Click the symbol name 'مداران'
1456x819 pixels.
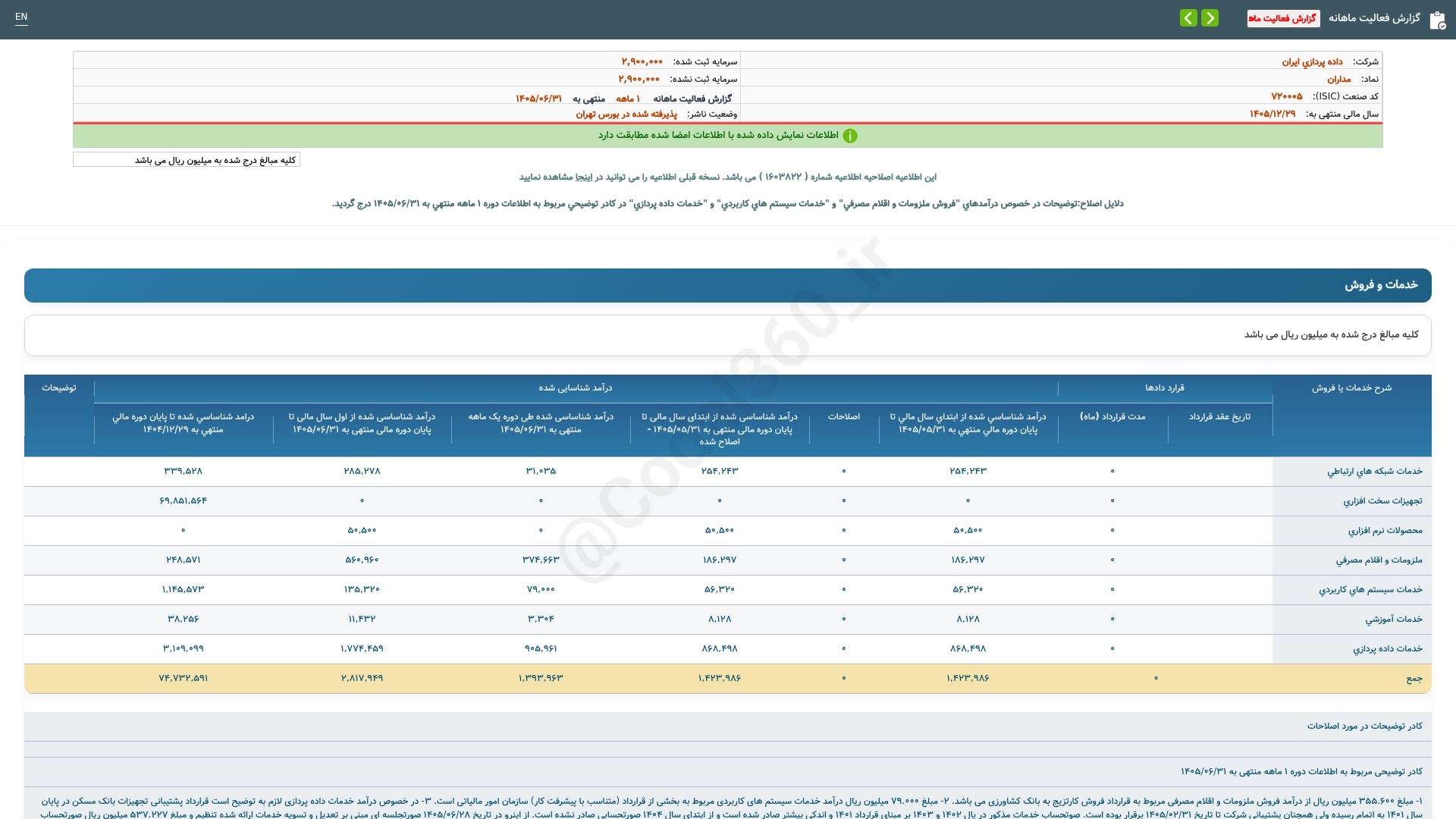coord(1338,79)
